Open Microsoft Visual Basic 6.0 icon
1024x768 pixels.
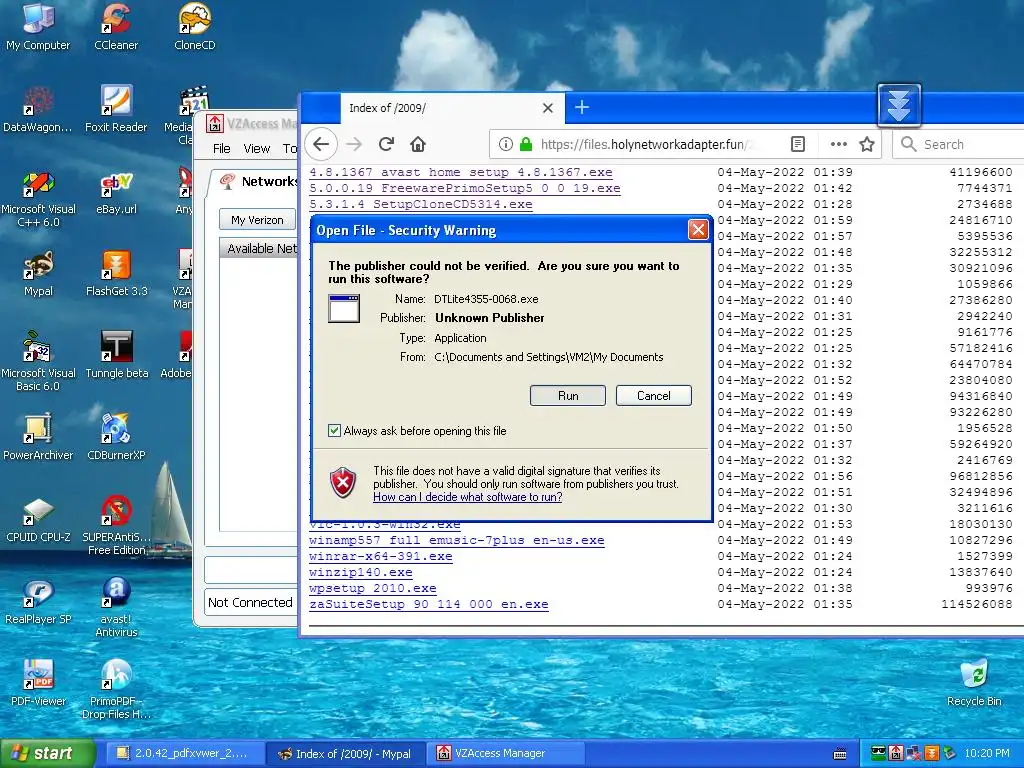point(38,361)
